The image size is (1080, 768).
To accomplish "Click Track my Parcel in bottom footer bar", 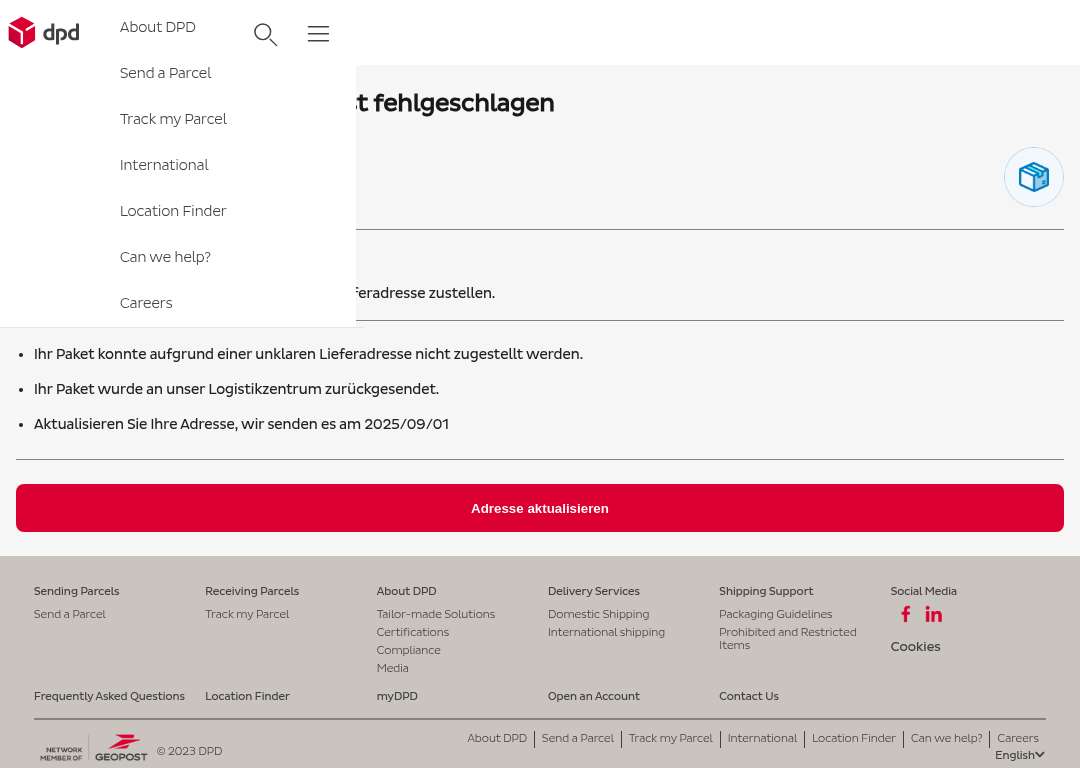I will point(670,738).
